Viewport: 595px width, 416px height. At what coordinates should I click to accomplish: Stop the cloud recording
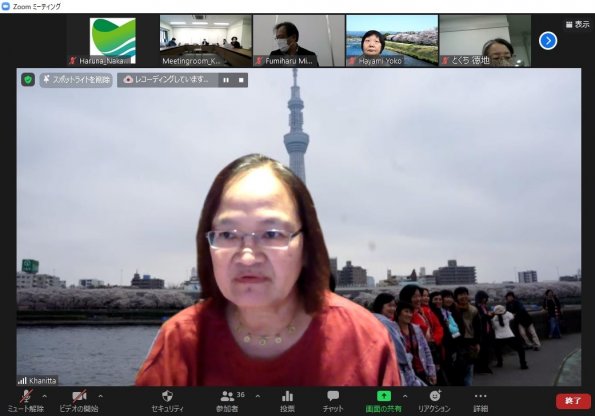point(241,80)
